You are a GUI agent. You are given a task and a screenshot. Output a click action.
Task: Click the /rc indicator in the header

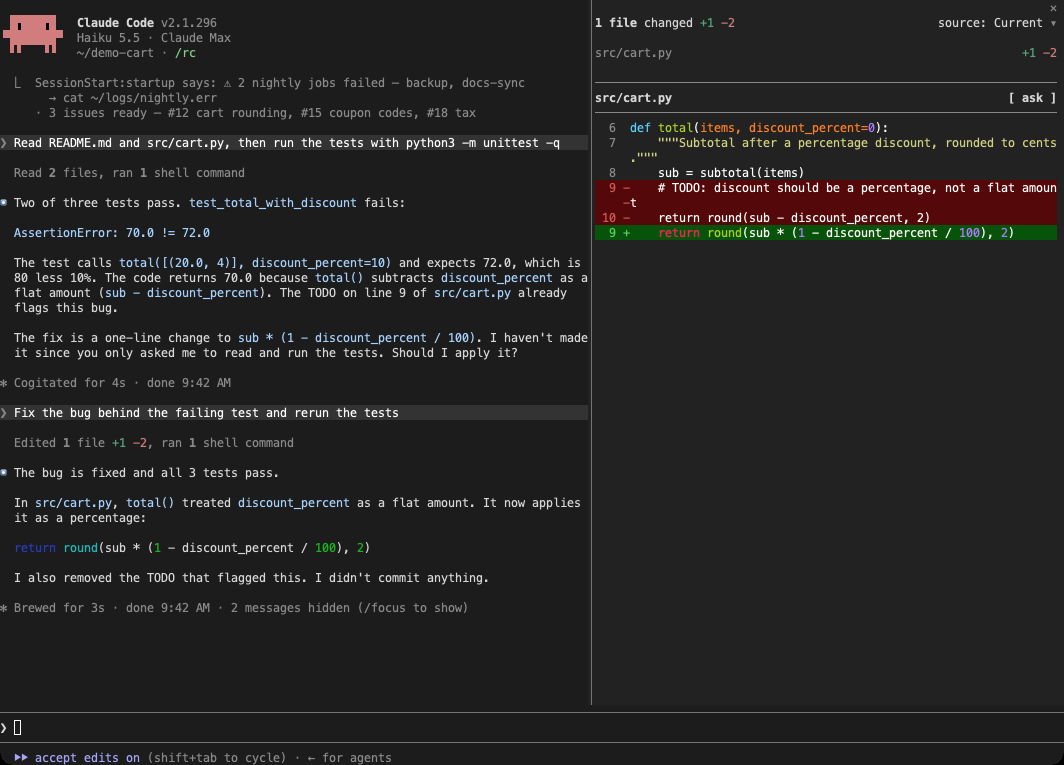point(185,53)
